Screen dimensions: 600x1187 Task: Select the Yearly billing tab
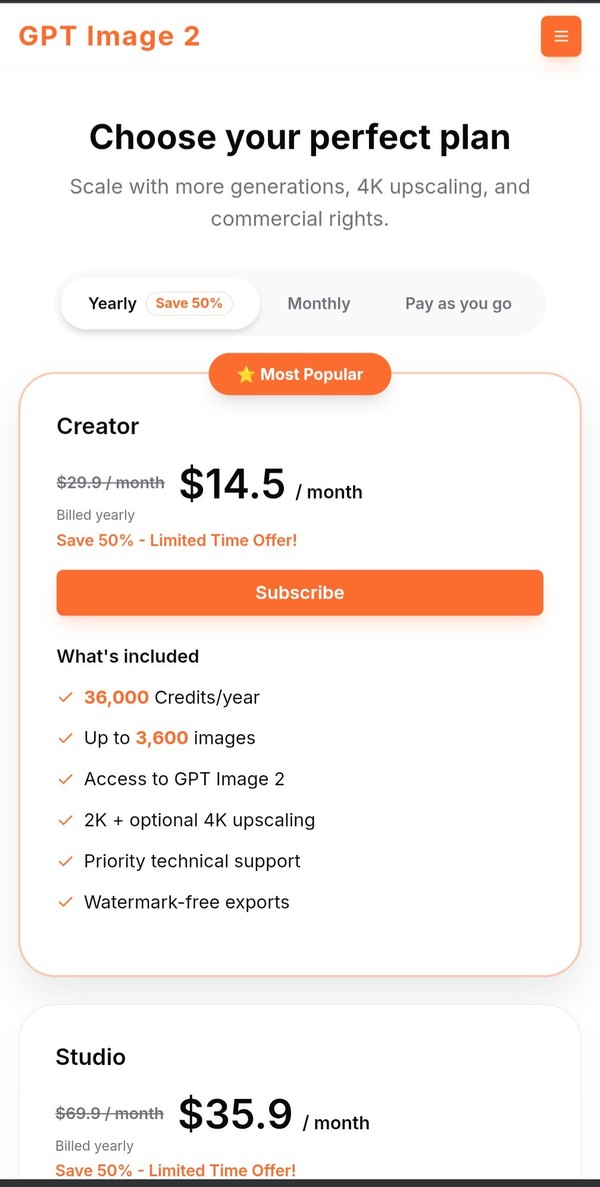pyautogui.click(x=112, y=303)
